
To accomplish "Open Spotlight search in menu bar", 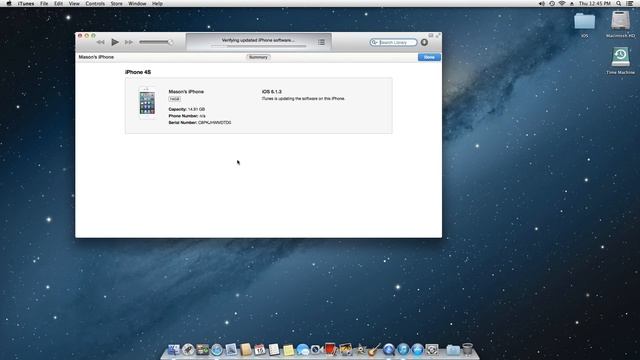I will click(x=619, y=4).
